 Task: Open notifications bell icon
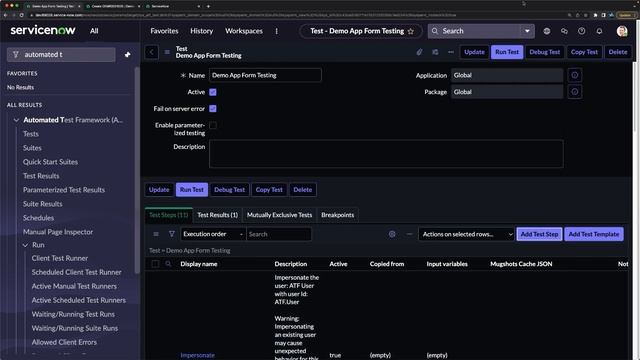(599, 31)
